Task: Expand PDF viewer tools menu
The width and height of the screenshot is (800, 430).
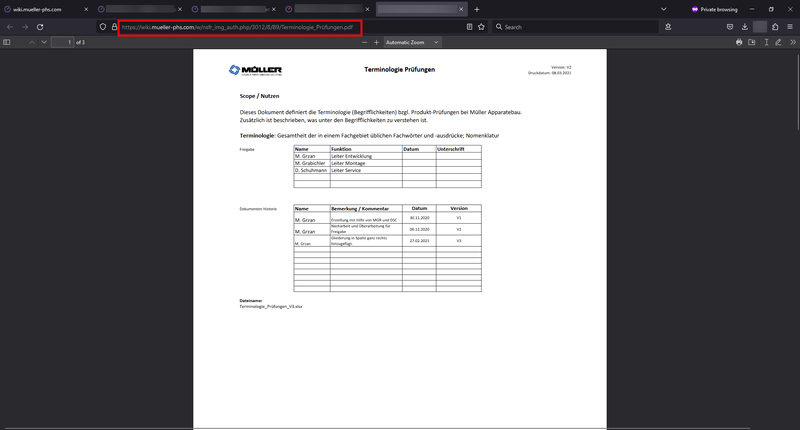Action: click(792, 43)
